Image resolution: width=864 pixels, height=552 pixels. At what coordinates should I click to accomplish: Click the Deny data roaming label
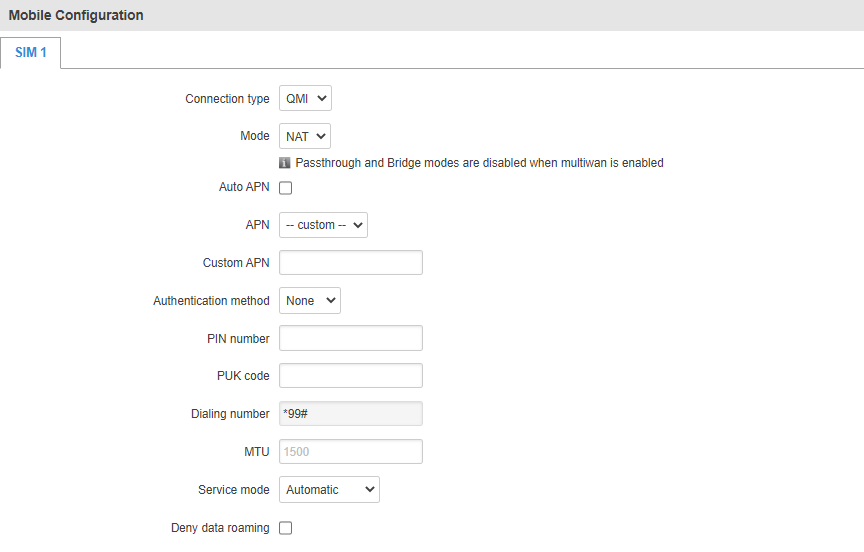point(220,528)
